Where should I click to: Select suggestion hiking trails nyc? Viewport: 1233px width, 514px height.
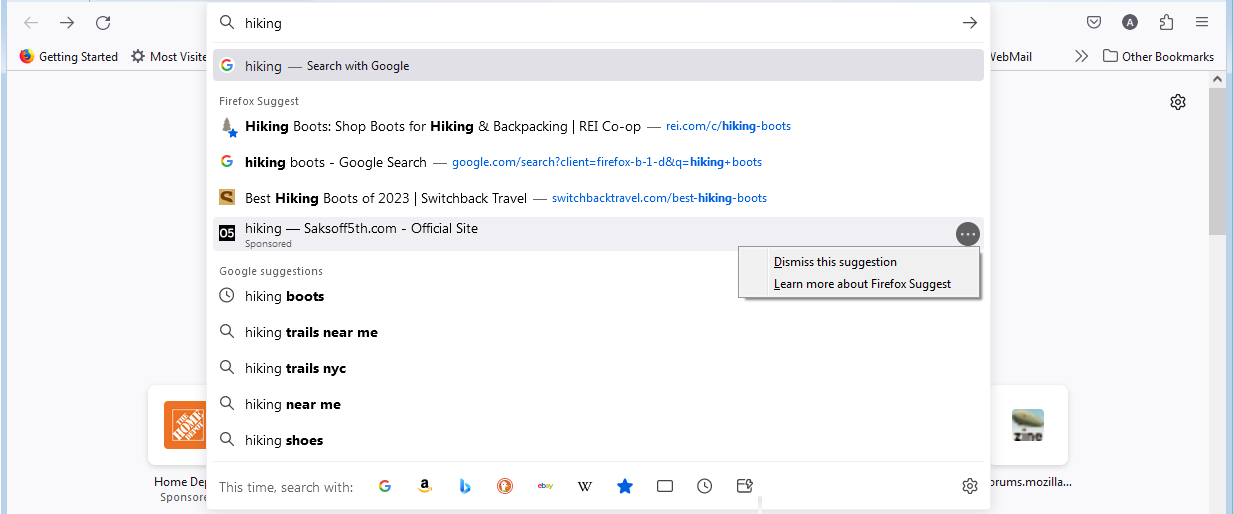pos(598,368)
